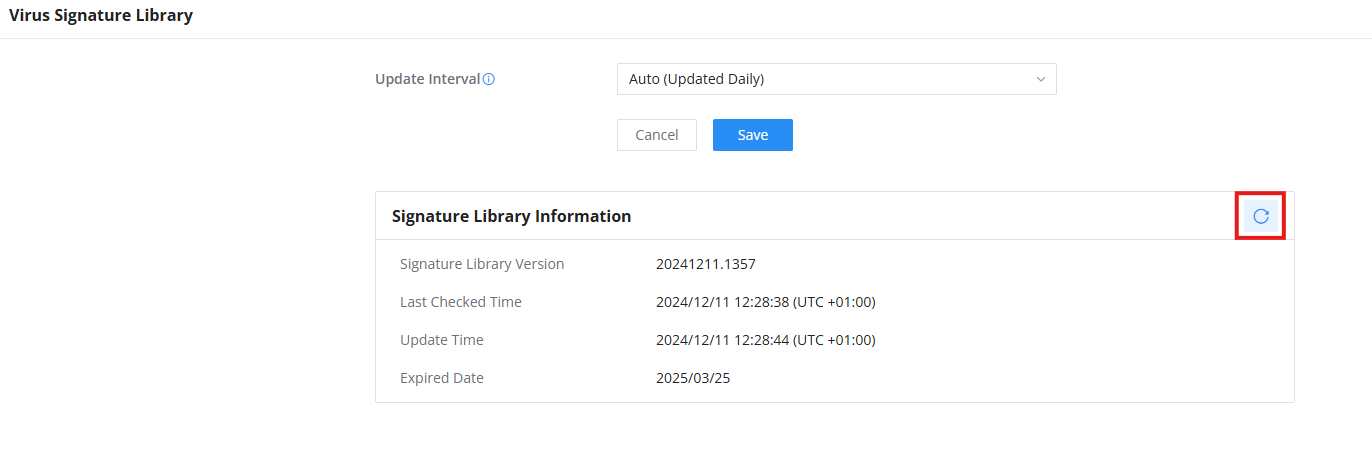Click the 'Update Time' label
The image size is (1372, 455).
tap(442, 340)
